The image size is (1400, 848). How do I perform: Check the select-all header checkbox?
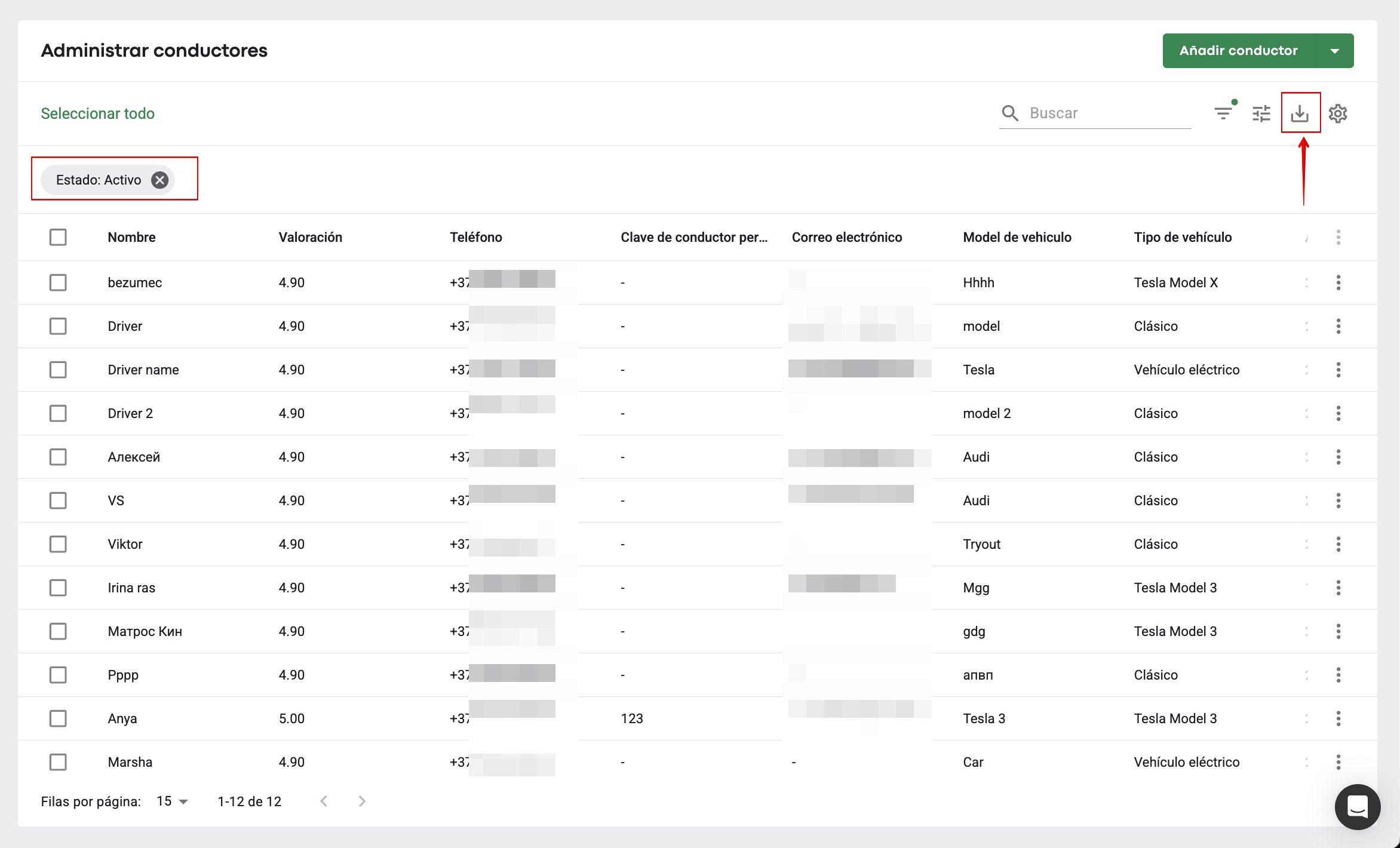(58, 237)
